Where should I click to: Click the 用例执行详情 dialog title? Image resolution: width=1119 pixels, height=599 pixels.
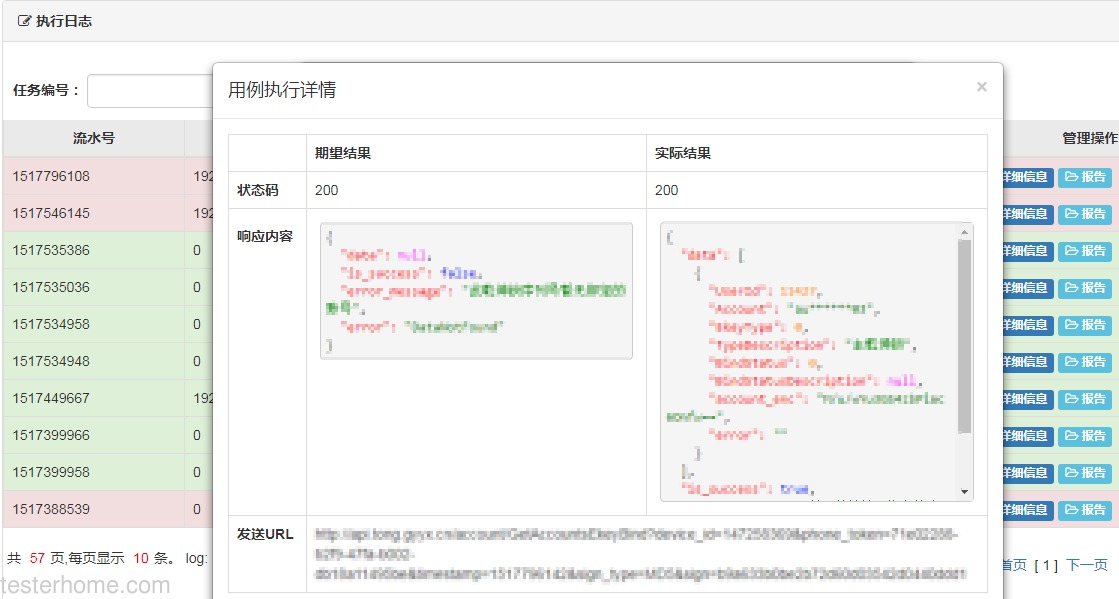point(282,90)
